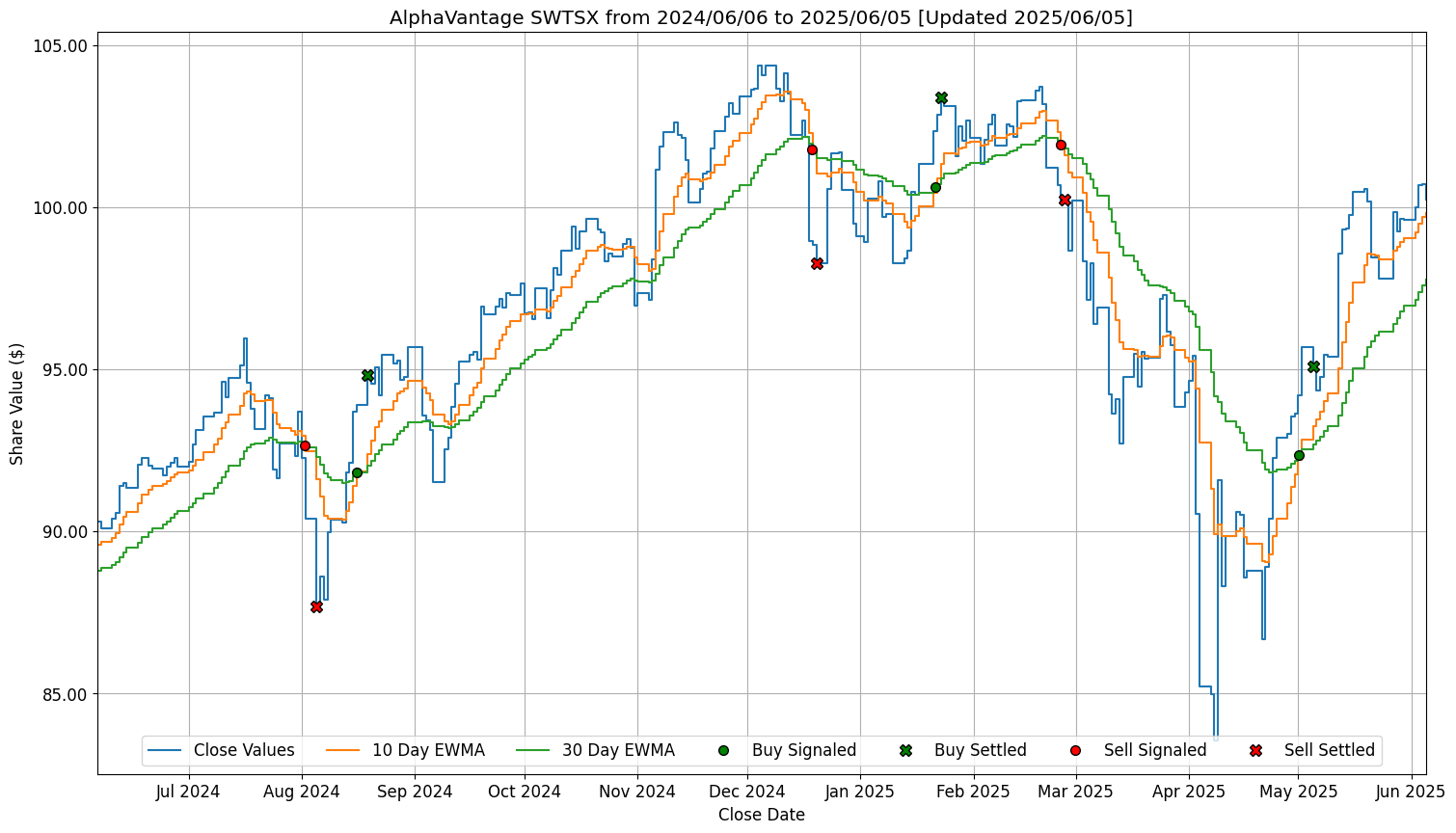This screenshot has width=1456, height=833.
Task: Click the Aug 2024 x-axis label
Action: (302, 792)
